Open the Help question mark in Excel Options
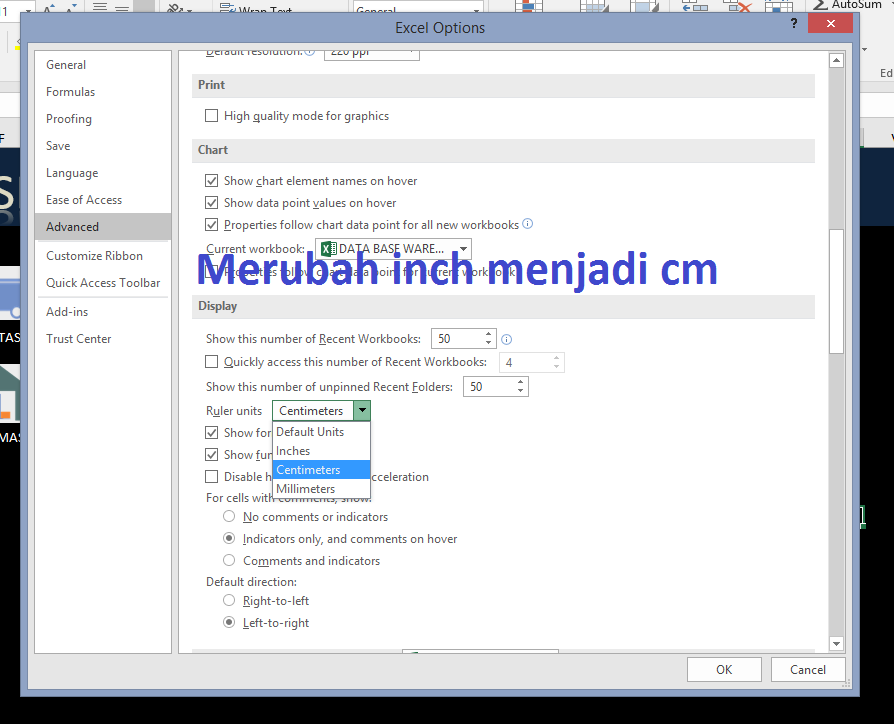Viewport: 894px width, 724px height. [794, 23]
